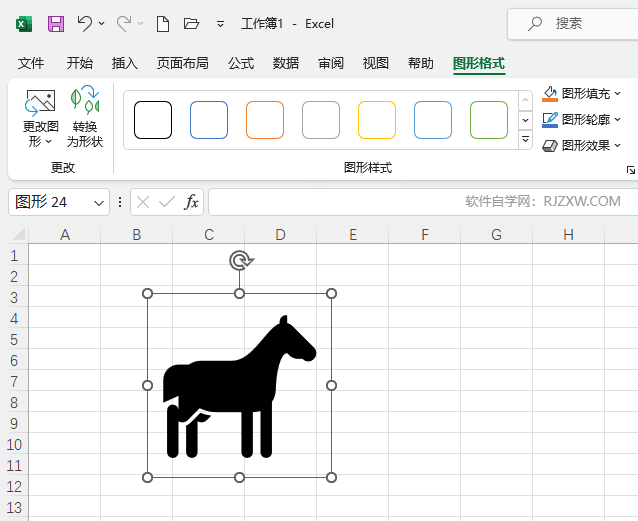Apply the black outline graphic style

click(153, 120)
